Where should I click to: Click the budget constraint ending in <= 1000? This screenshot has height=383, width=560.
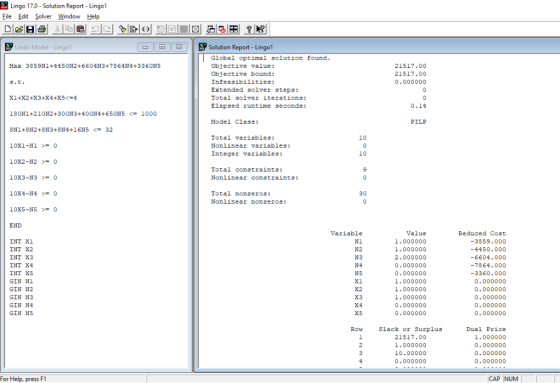(x=83, y=114)
